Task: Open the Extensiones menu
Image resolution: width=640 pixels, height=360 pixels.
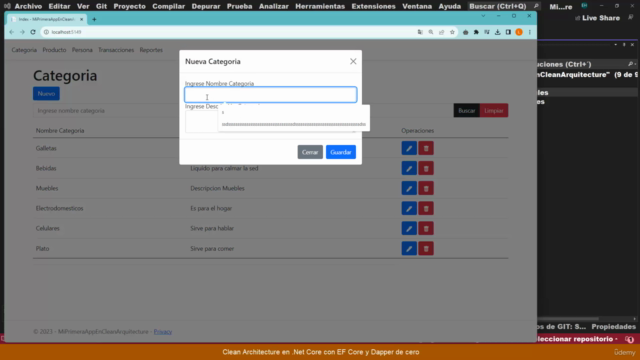Action: 373,6
